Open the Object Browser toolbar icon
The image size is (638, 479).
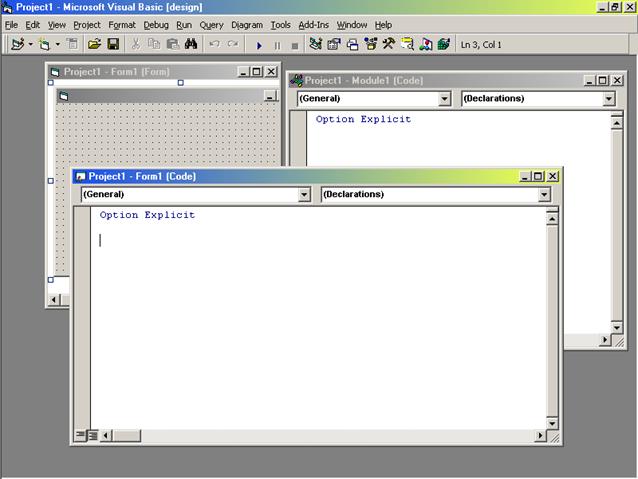[370, 44]
